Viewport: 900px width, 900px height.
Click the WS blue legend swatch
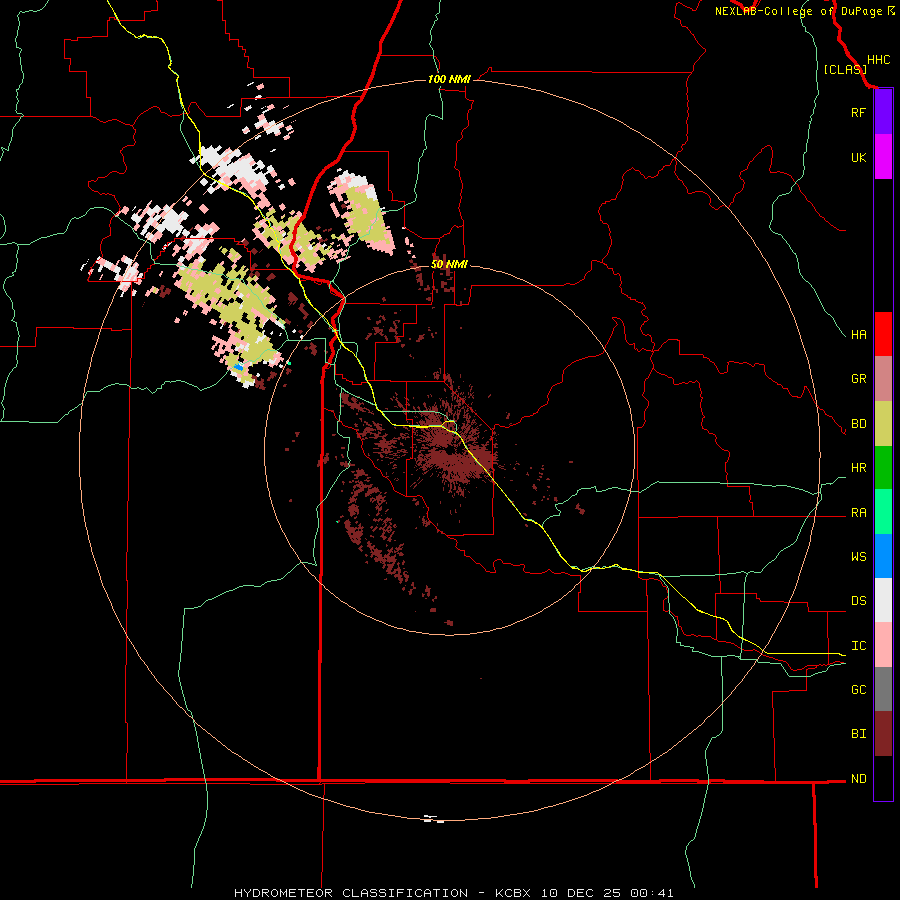pos(883,556)
